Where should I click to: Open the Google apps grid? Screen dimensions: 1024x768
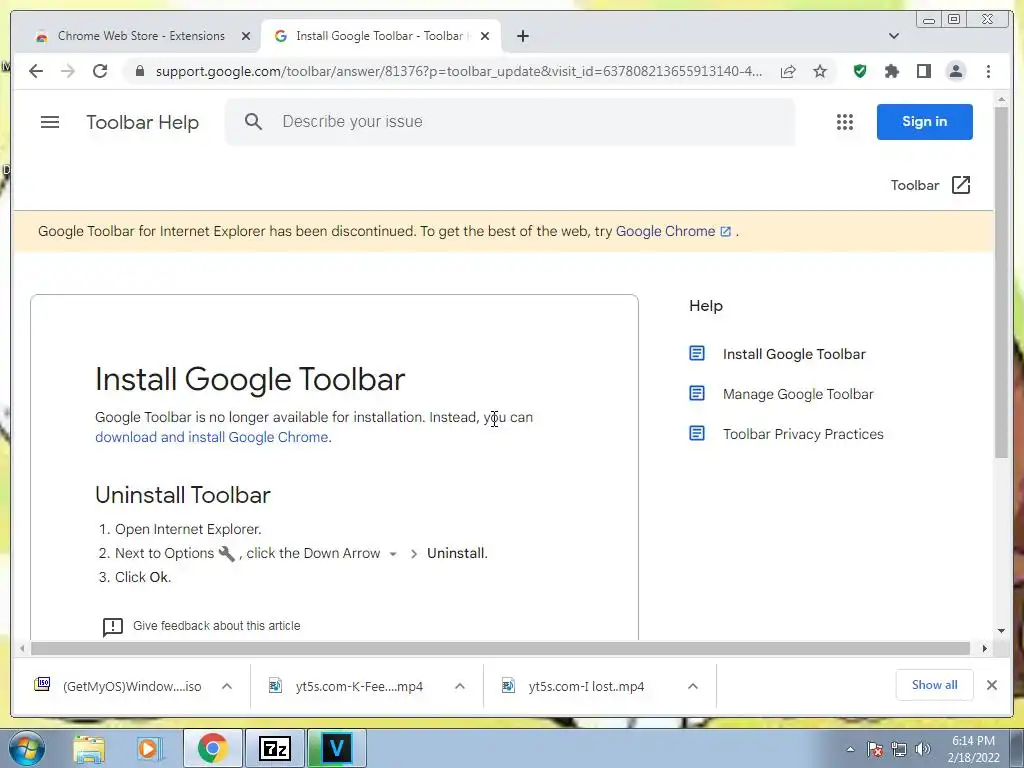click(845, 122)
